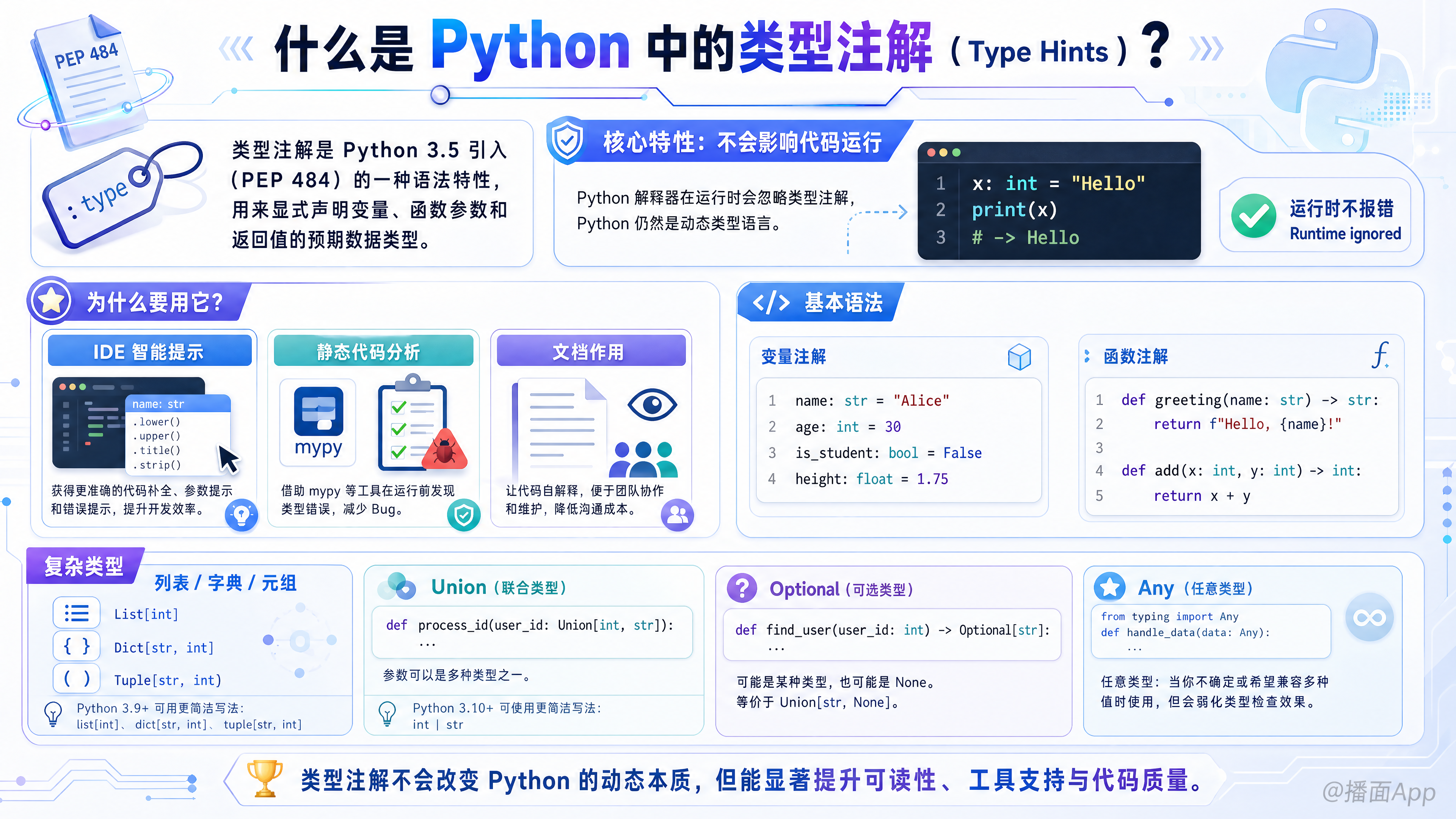Click the 静态代码分析 header tab
This screenshot has height=819, width=1456.
coord(373,351)
